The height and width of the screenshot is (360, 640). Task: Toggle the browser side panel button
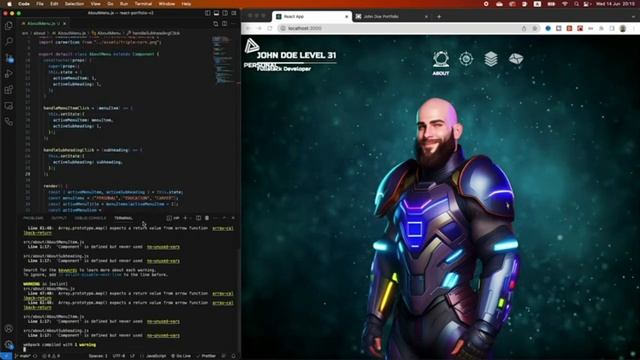coord(612,28)
